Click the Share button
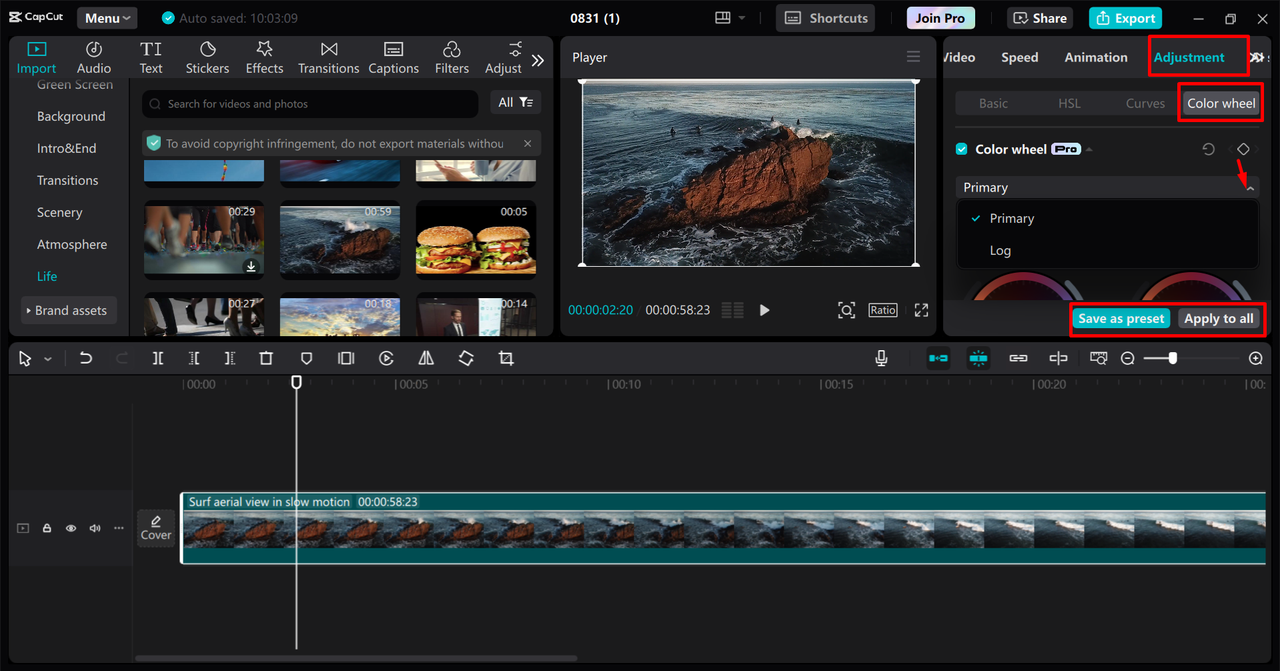Screen dimensions: 1280x671 click(x=1040, y=18)
